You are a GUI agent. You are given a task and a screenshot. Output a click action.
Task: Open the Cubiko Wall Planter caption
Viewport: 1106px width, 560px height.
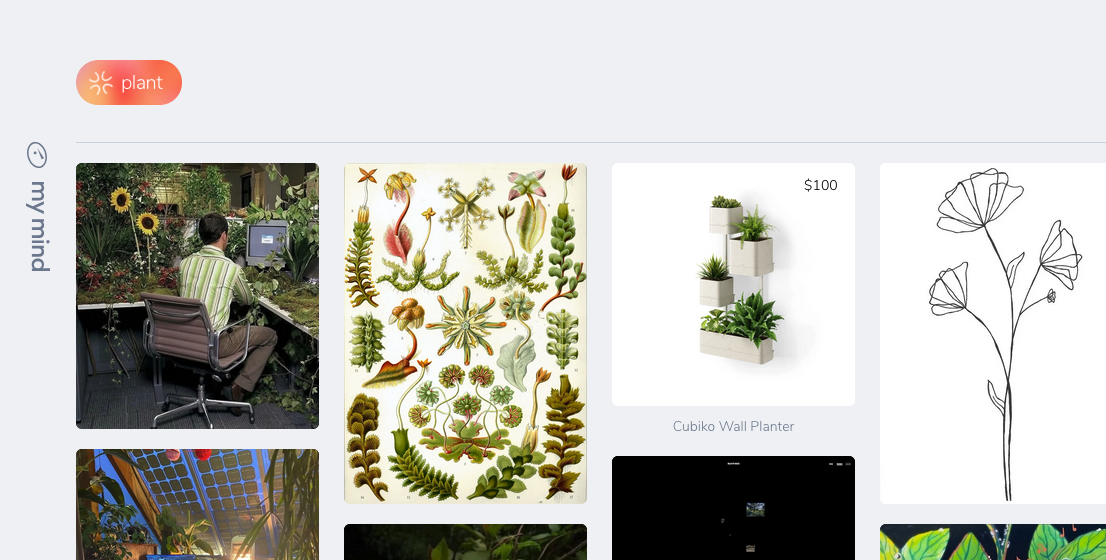pos(734,426)
